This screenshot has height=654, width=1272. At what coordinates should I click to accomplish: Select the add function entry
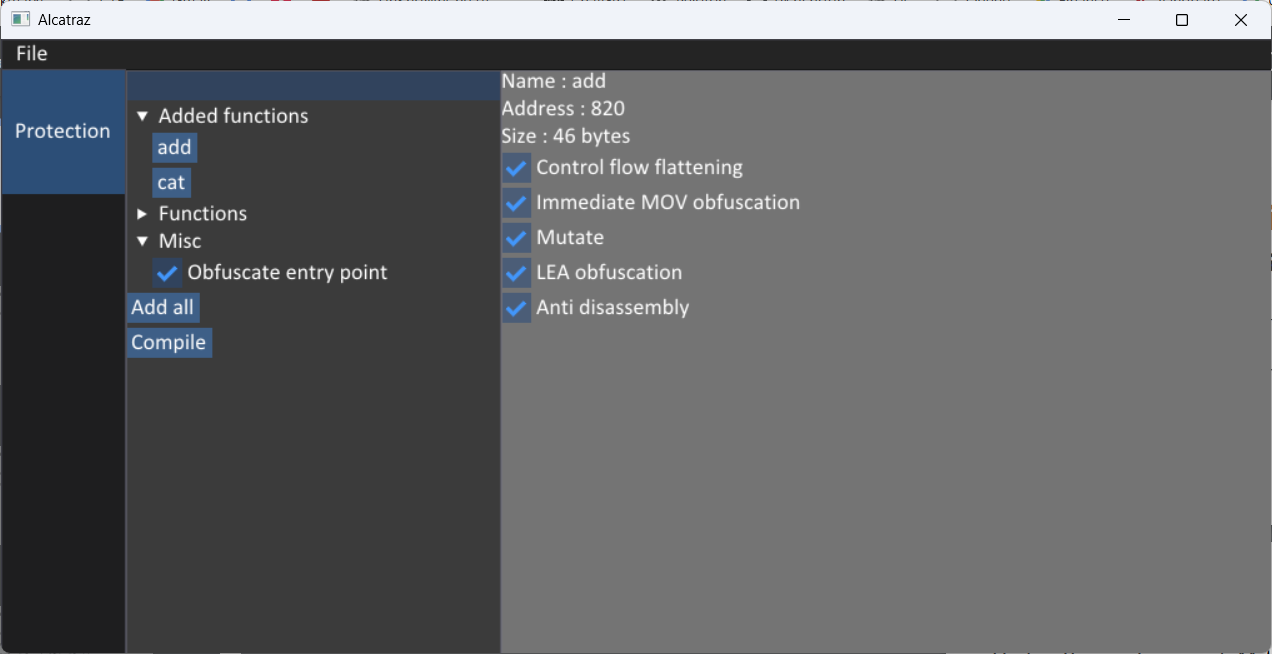click(174, 148)
